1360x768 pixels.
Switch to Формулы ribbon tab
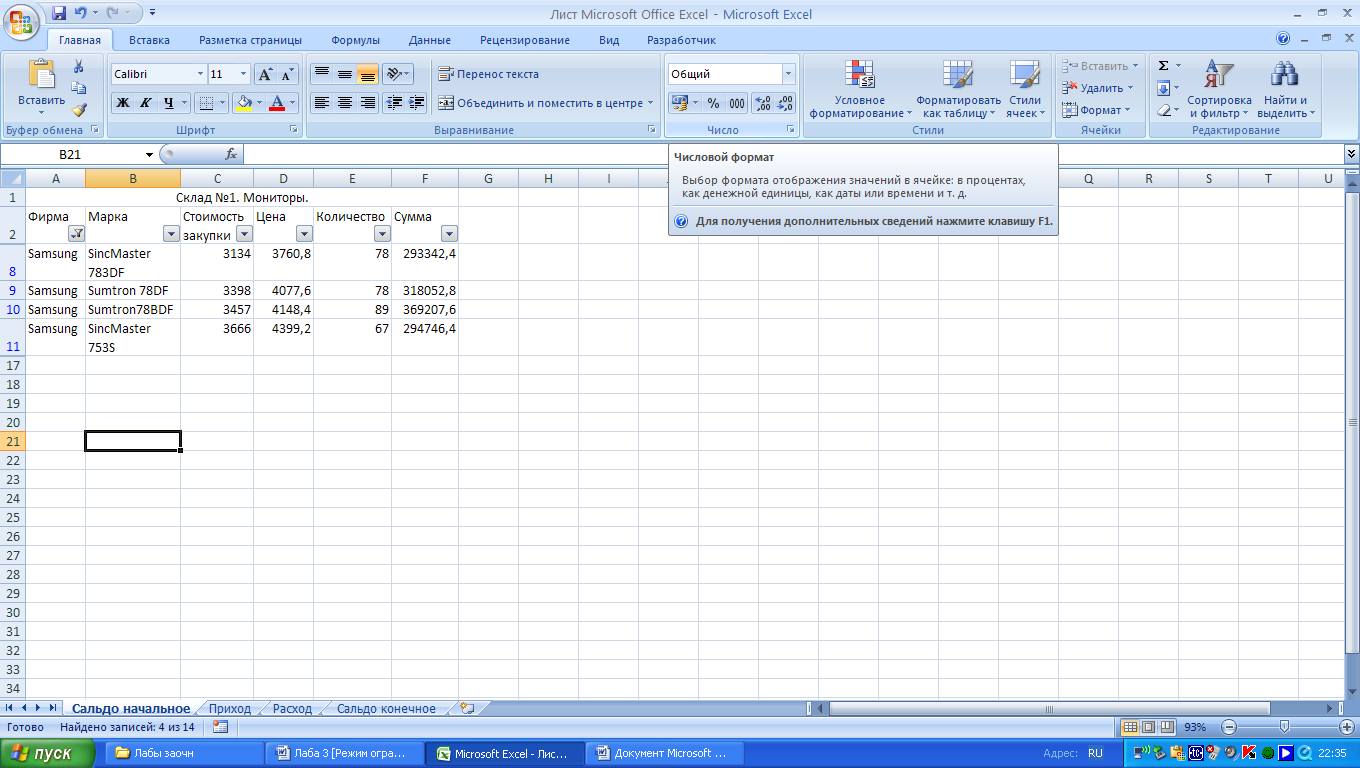[355, 40]
